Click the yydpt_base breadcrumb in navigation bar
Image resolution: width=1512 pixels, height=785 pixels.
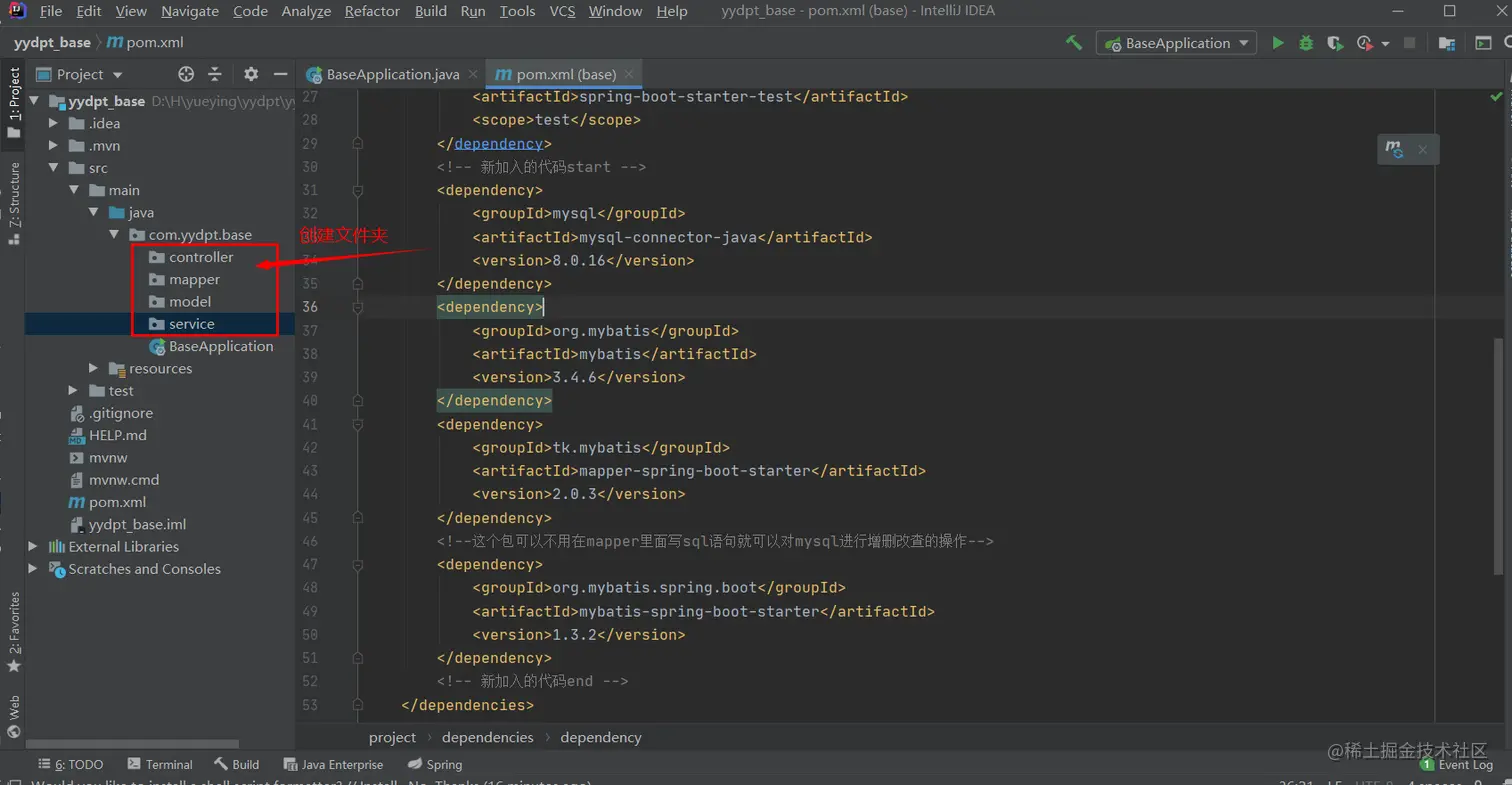click(x=52, y=43)
